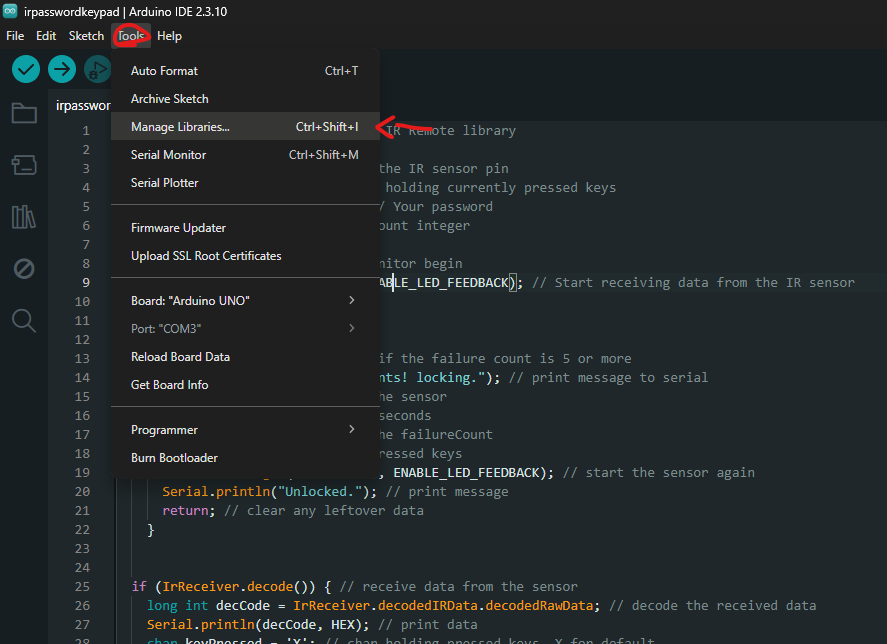
Task: Close the open Tools menu
Action: tap(131, 36)
